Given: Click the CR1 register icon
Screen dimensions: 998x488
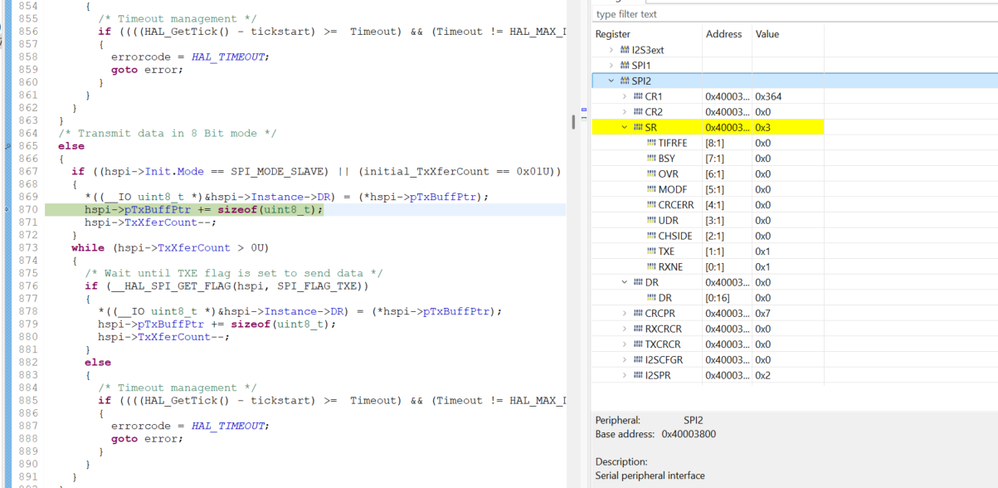Looking at the screenshot, I should 638,97.
